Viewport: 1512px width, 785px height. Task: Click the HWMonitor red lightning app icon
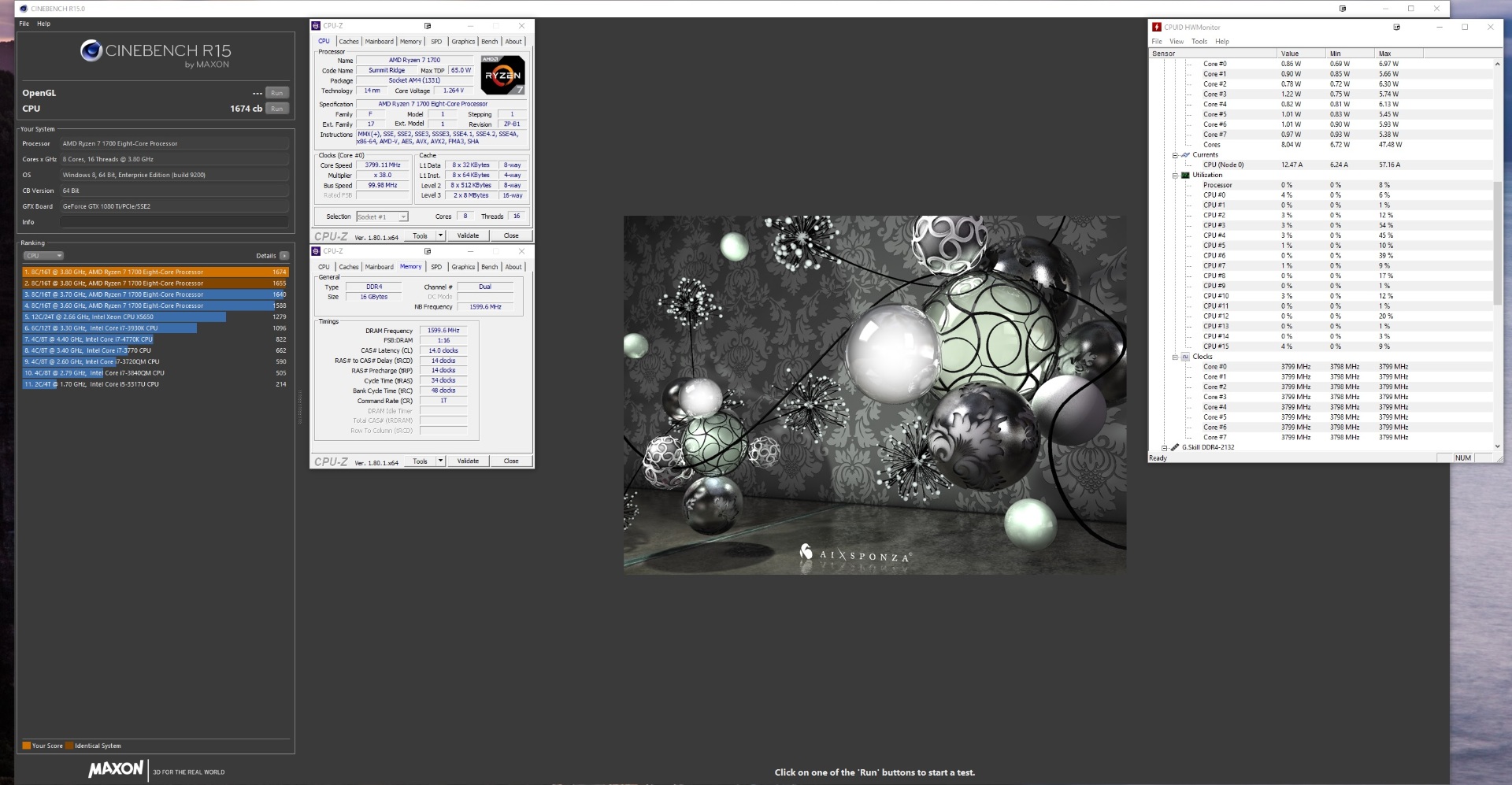1156,27
